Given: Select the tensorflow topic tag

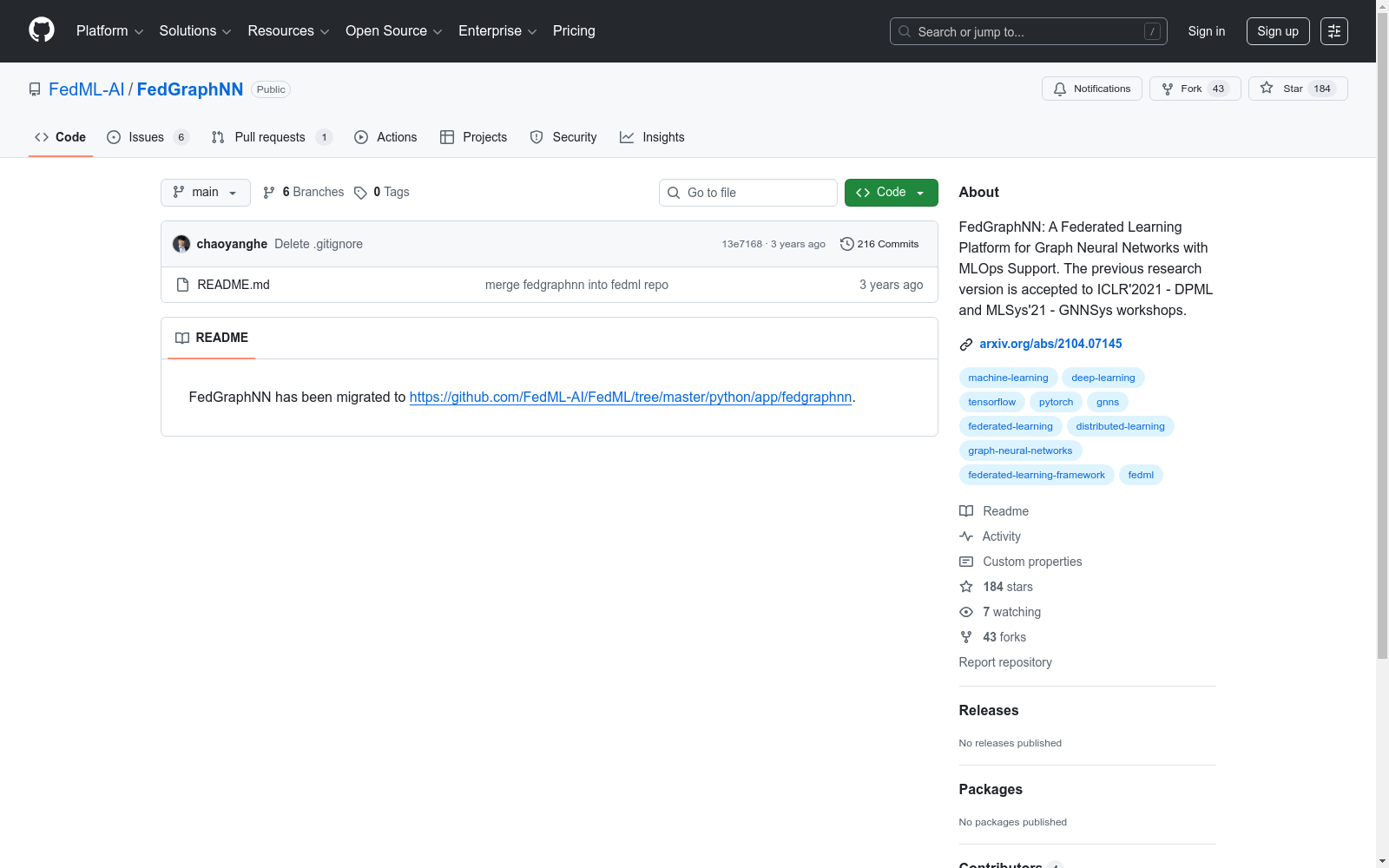Looking at the screenshot, I should click(x=992, y=402).
